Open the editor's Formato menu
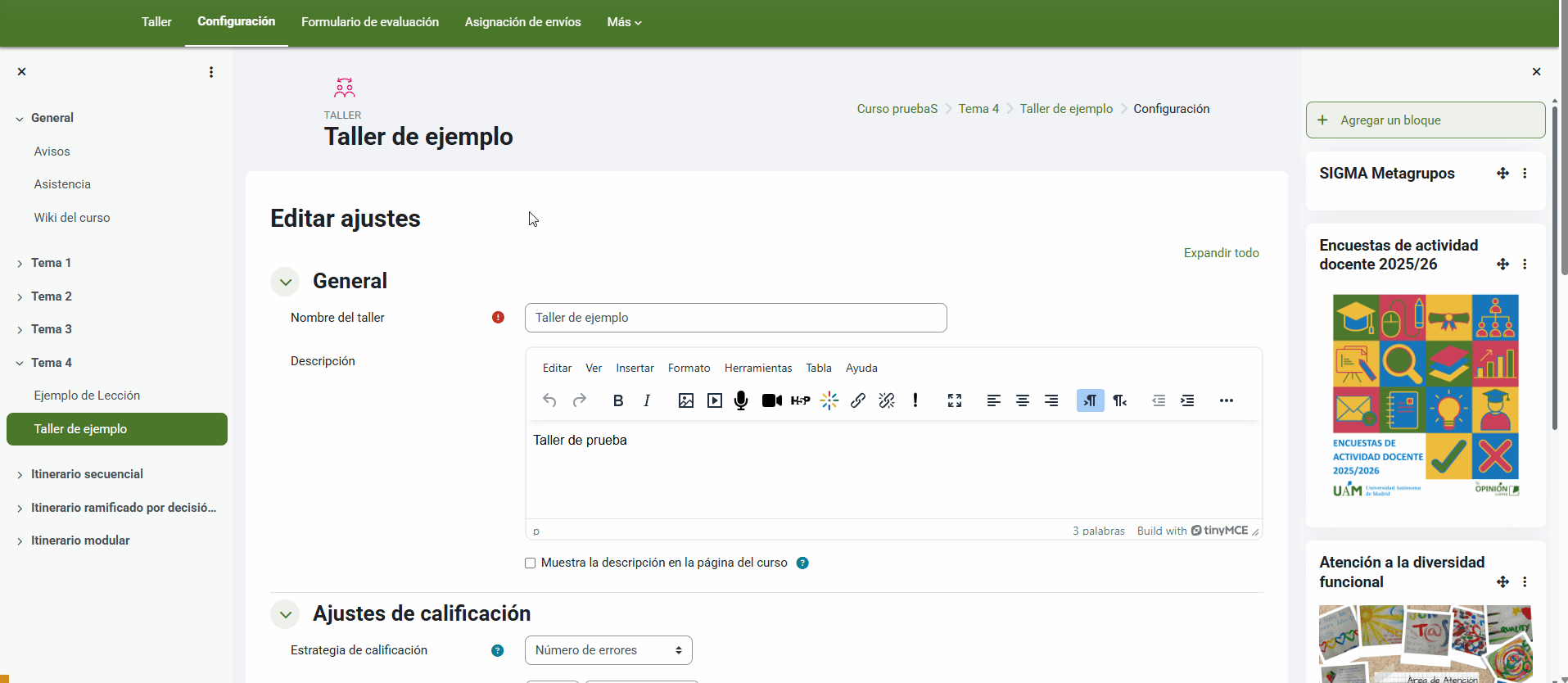The width and height of the screenshot is (1568, 683). 689,368
